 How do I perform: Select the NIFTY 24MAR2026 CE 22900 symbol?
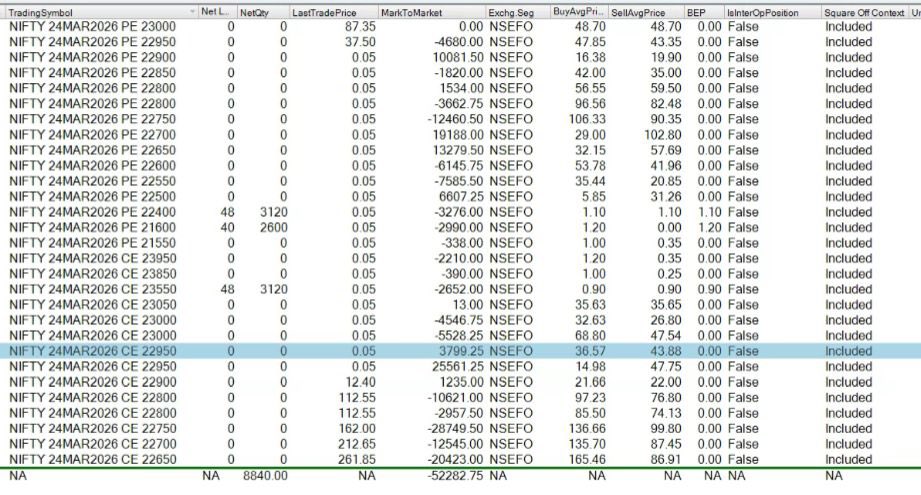(x=92, y=382)
